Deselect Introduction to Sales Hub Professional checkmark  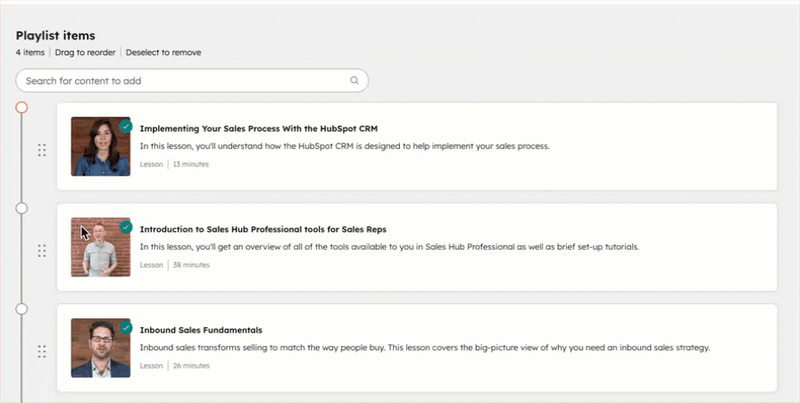point(126,227)
